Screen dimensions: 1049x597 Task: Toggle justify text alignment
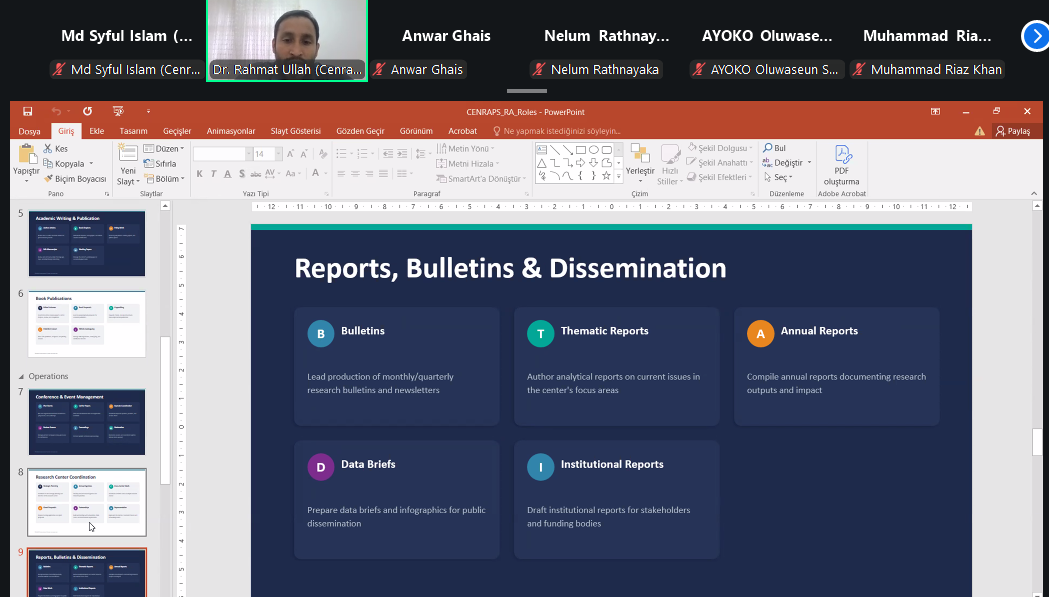(x=383, y=173)
